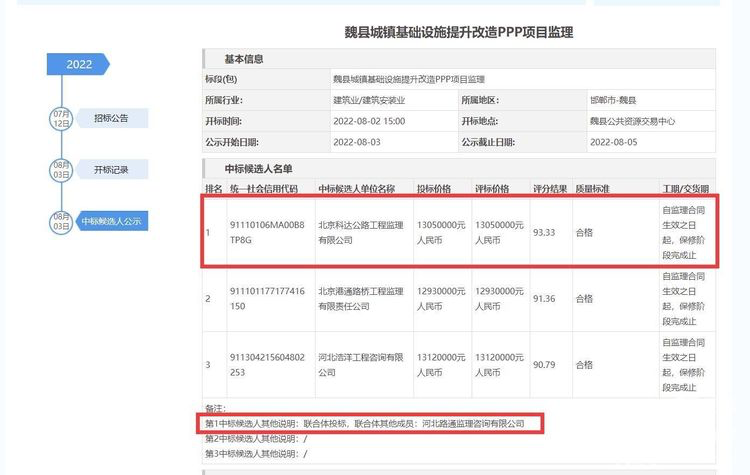Screen dimensions: 750x475
Task: Click the score 93.33
Action: [544, 232]
